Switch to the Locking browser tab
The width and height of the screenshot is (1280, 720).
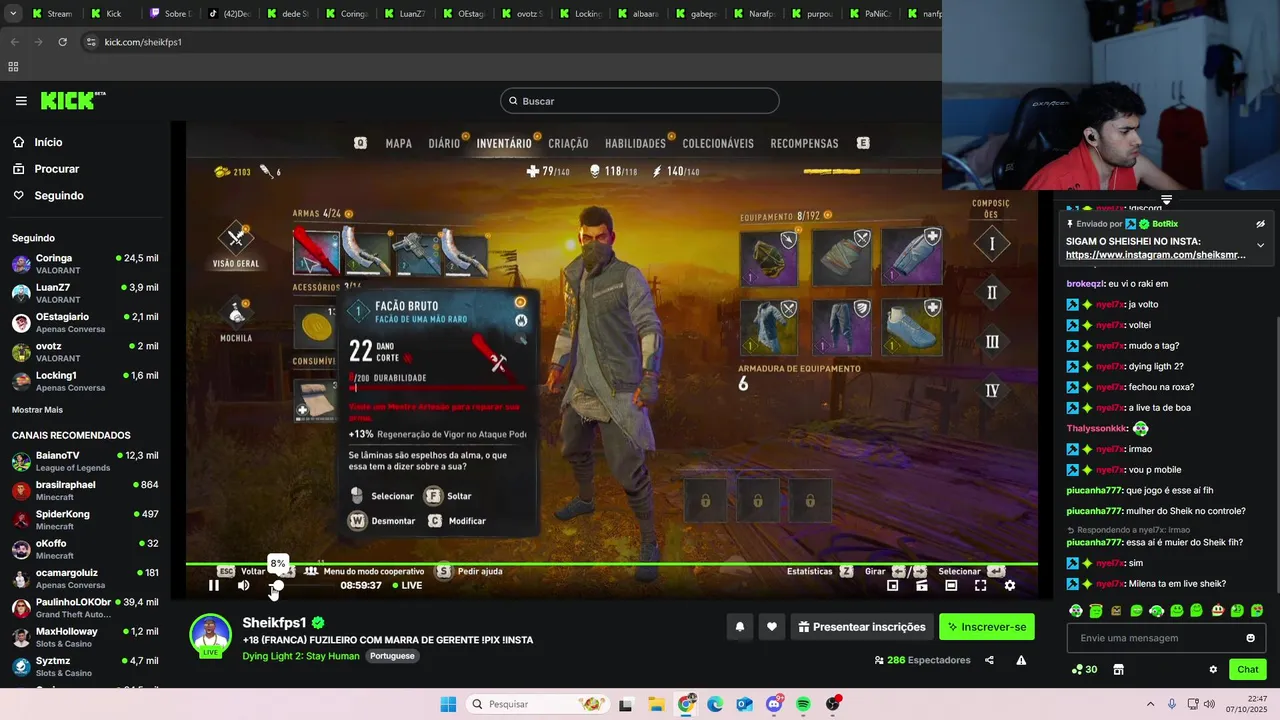click(580, 14)
